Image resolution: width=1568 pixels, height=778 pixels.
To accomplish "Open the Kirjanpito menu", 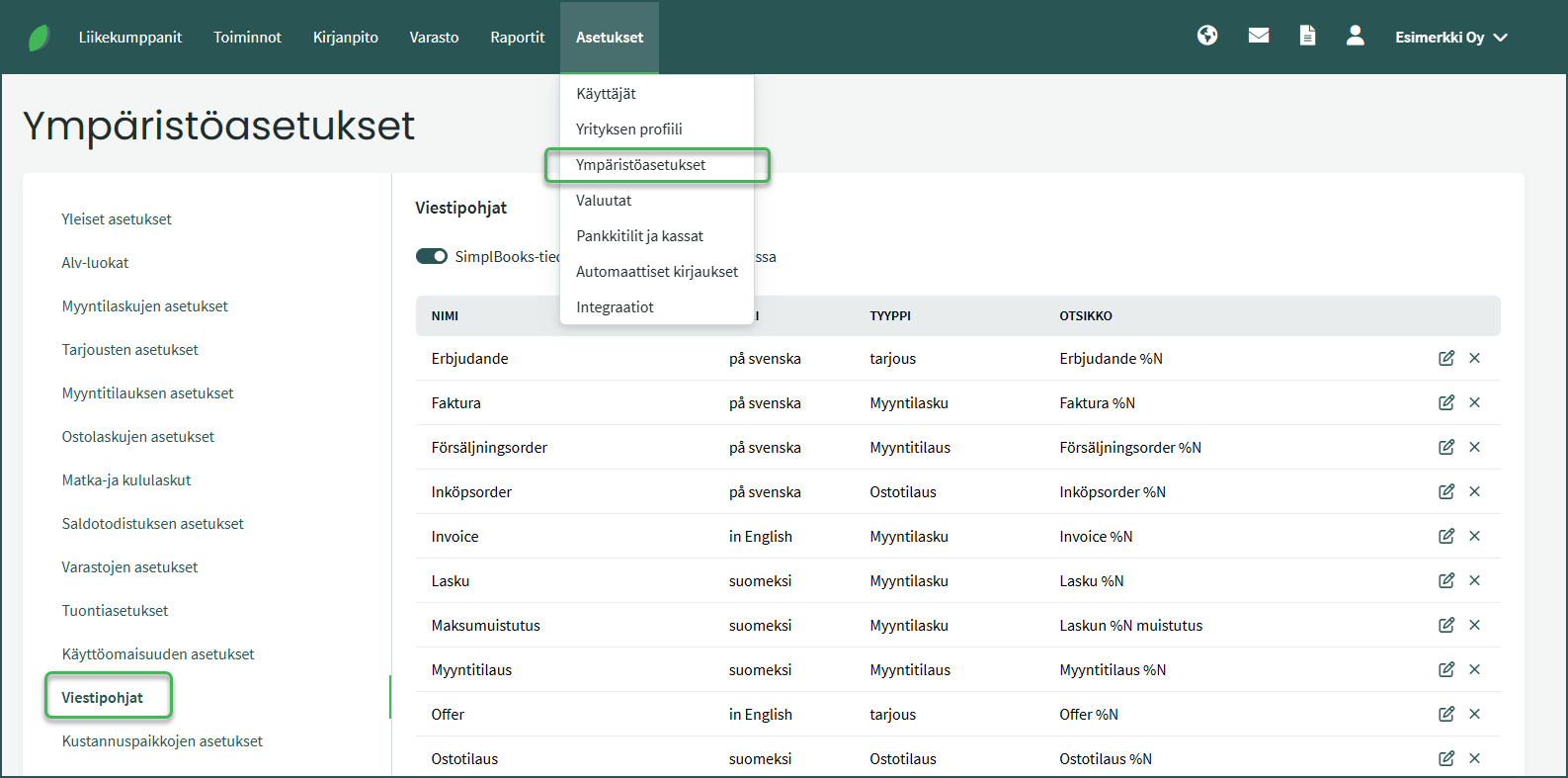I will click(x=345, y=38).
